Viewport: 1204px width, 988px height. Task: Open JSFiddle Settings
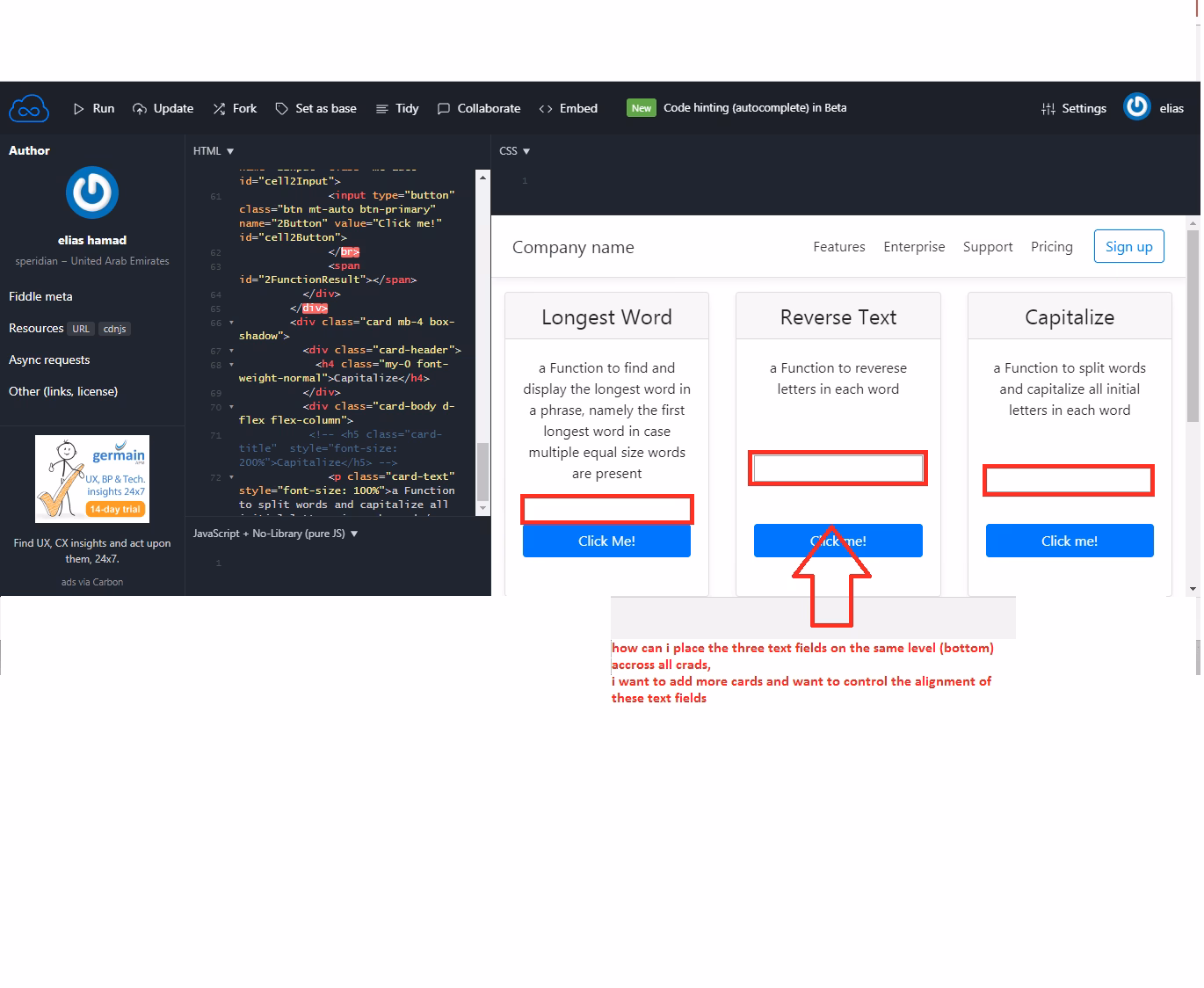(x=1073, y=108)
